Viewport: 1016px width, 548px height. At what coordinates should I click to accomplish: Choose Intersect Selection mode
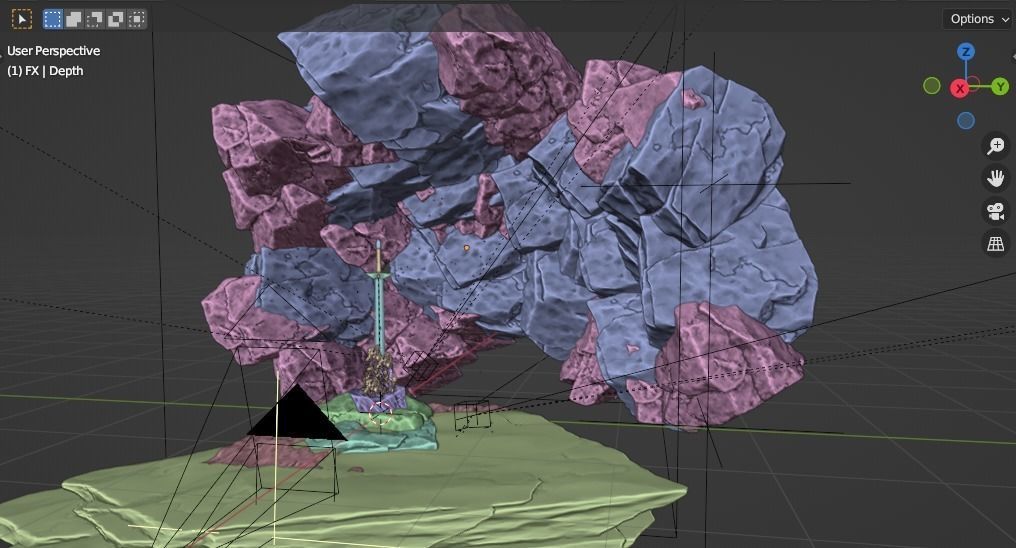tap(136, 19)
